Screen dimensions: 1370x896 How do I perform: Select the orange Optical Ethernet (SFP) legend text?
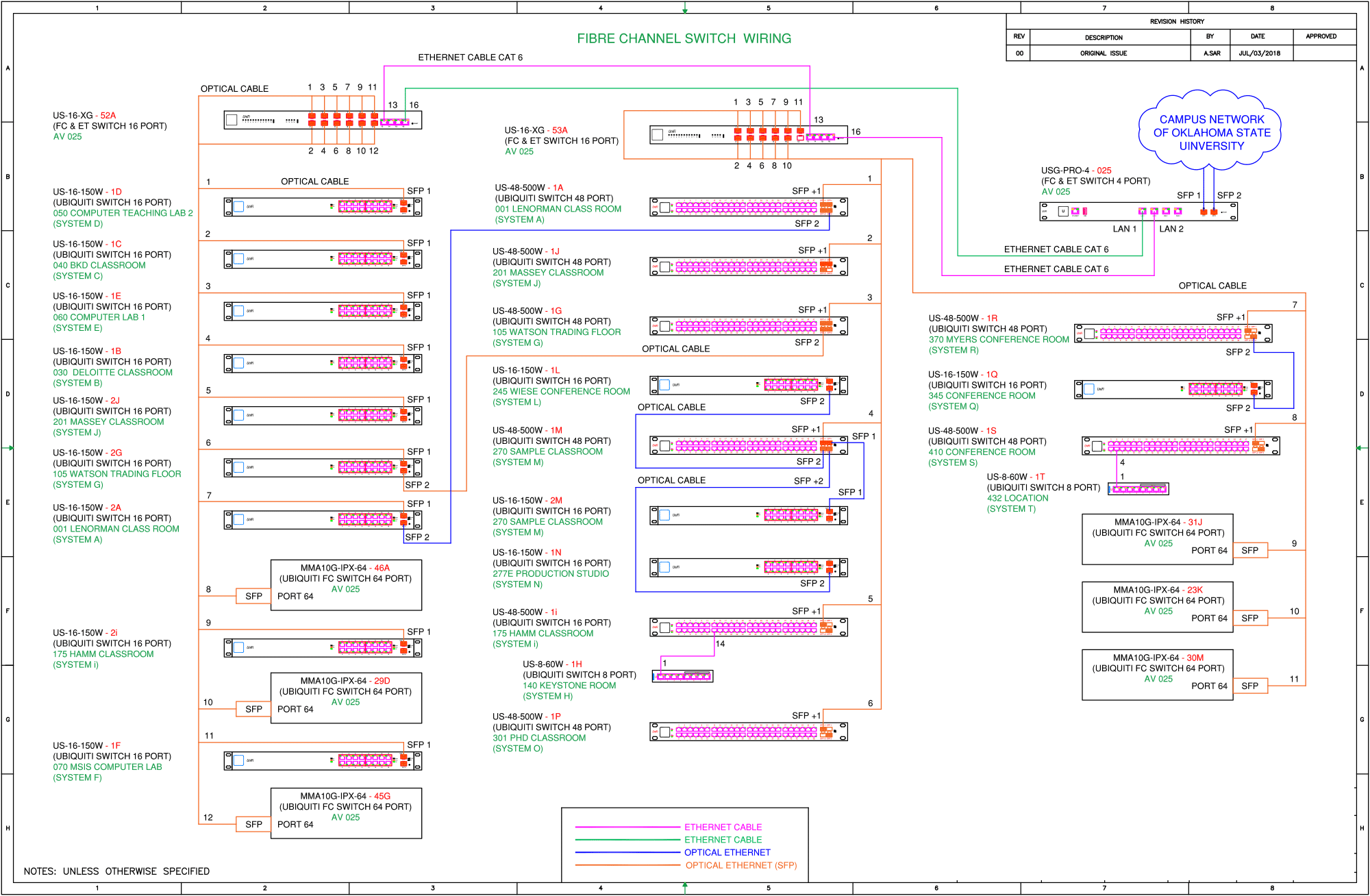click(740, 865)
